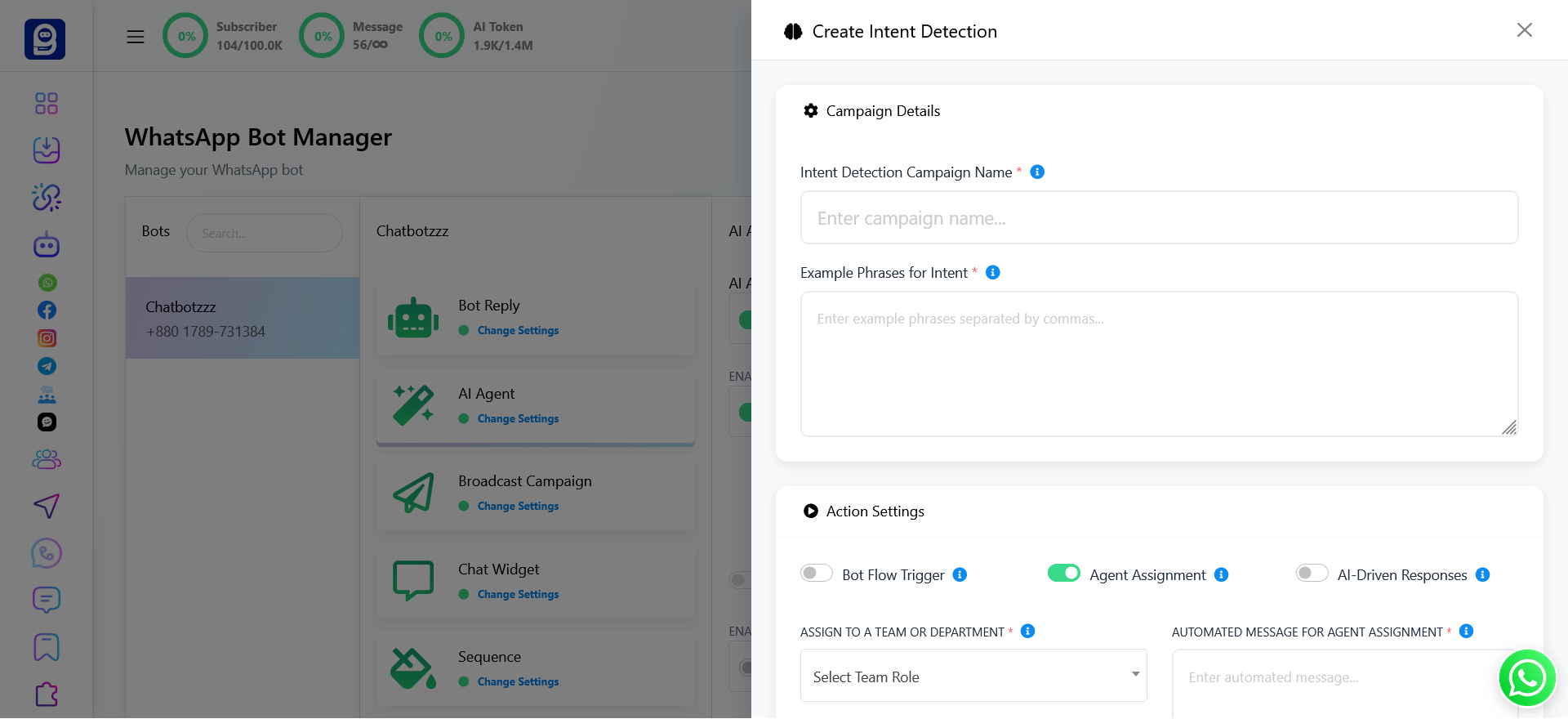Select the Chatbotzzz bot in Bots list

click(x=243, y=318)
